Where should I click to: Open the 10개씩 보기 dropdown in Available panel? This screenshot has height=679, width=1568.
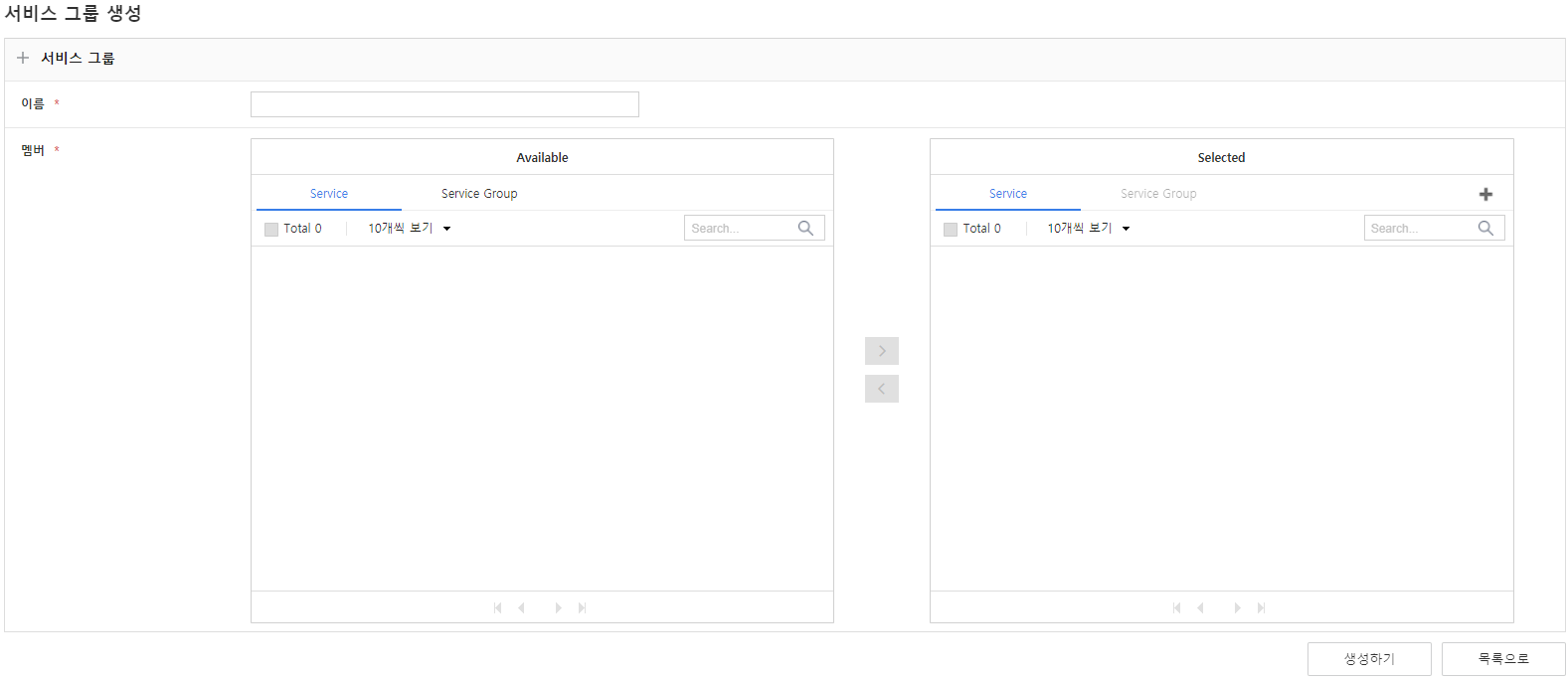[x=410, y=229]
